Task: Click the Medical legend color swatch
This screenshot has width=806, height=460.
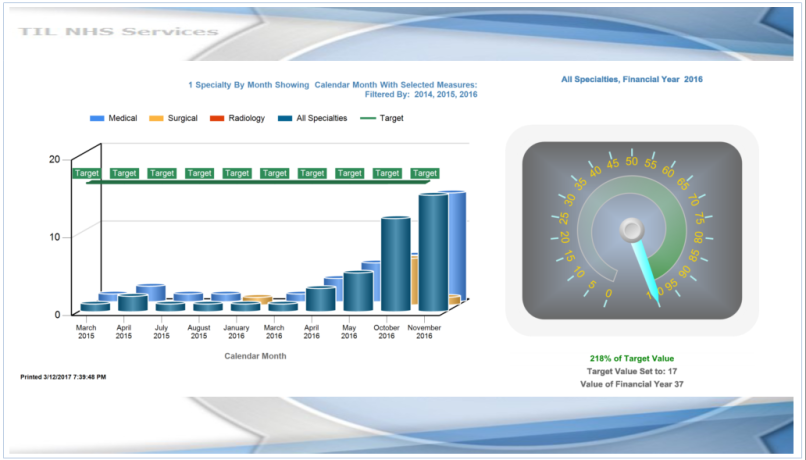Action: (97, 118)
